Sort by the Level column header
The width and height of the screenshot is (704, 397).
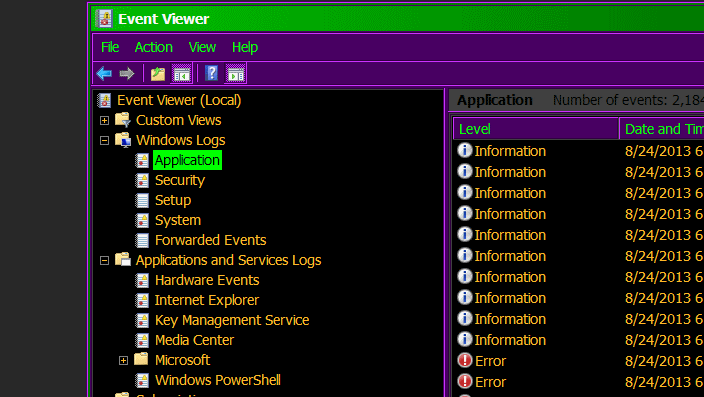pyautogui.click(x=536, y=129)
